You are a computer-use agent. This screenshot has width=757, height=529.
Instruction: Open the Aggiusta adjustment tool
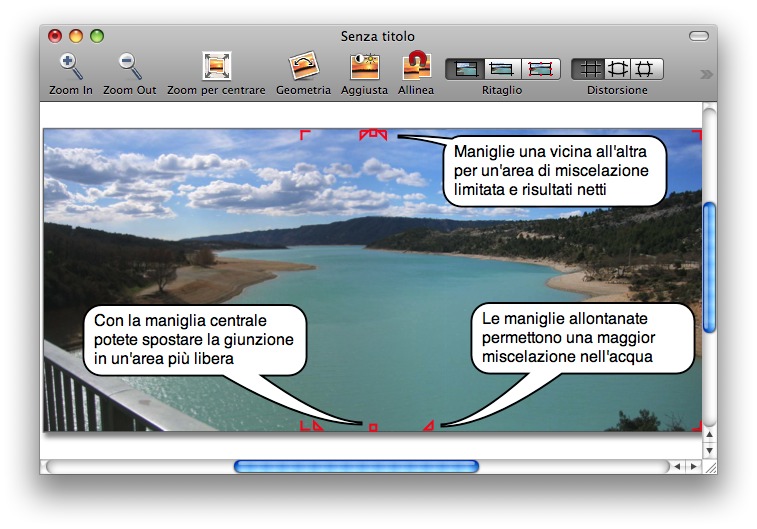click(364, 67)
